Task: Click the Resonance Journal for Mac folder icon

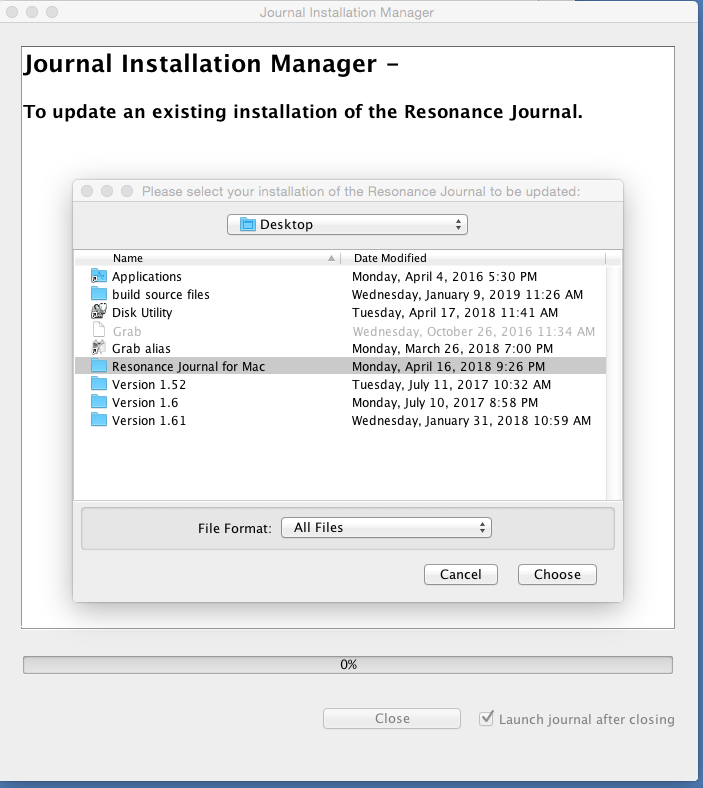Action: (99, 366)
